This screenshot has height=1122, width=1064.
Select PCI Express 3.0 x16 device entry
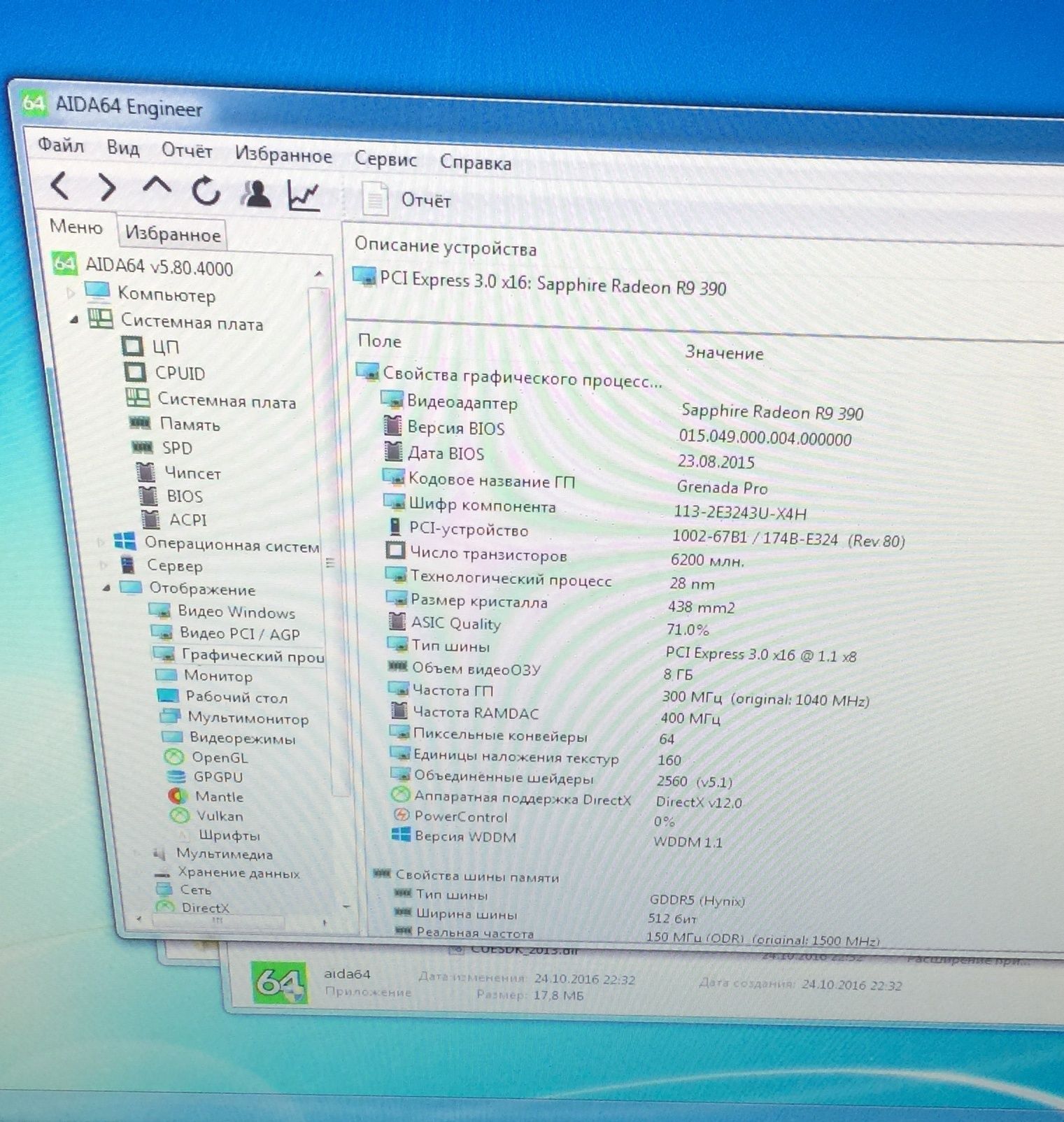[540, 283]
